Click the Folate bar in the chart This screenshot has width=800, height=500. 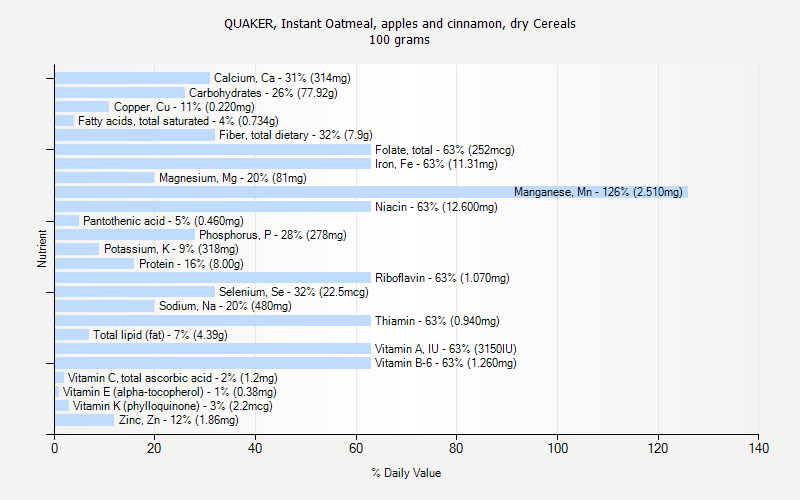[213, 149]
